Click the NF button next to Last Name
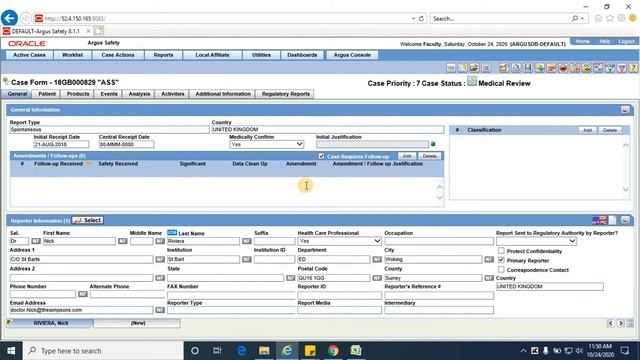Screen dimensions: 640x360 [247, 241]
